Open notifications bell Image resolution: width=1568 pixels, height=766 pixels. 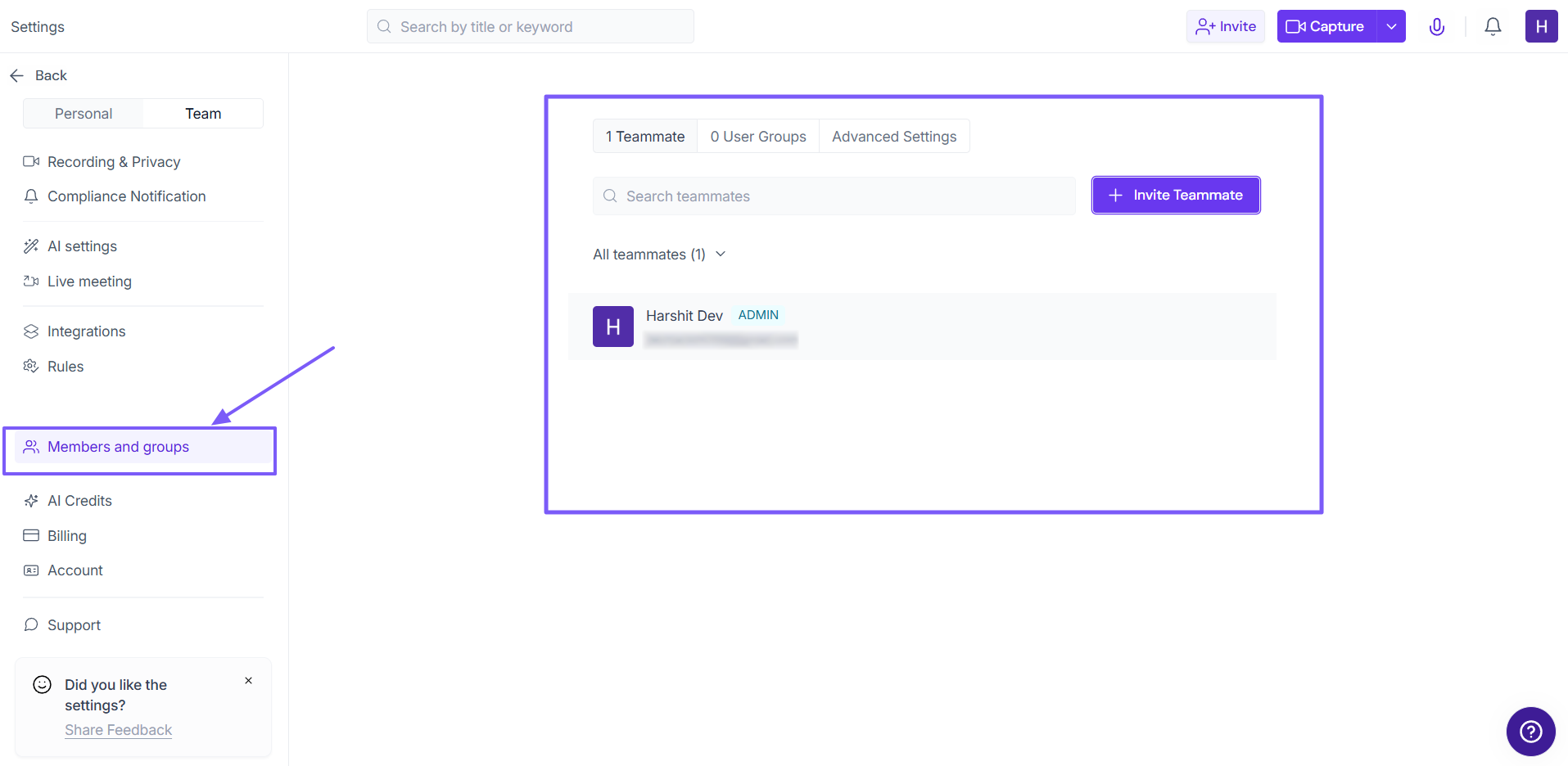coord(1493,27)
